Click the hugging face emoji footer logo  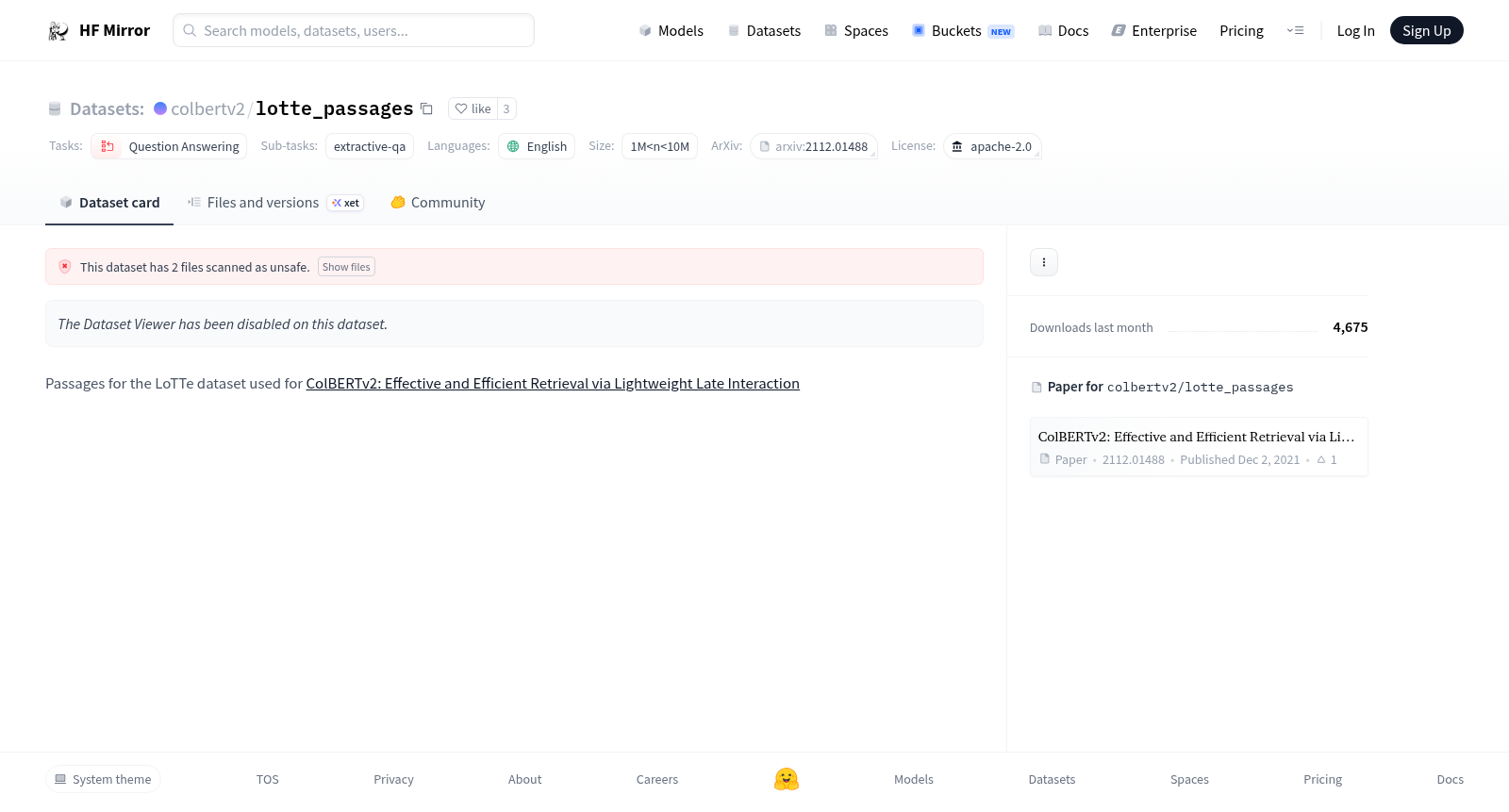pyautogui.click(x=787, y=779)
